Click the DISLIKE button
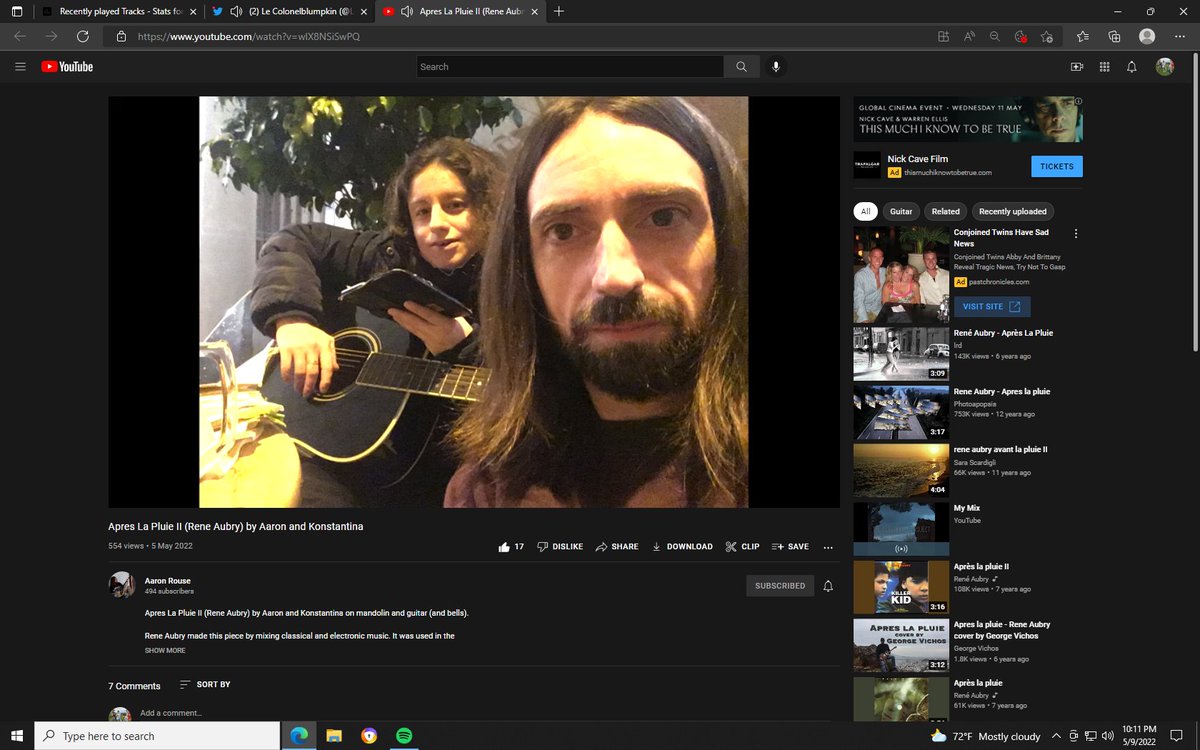1200x750 pixels. tap(560, 547)
